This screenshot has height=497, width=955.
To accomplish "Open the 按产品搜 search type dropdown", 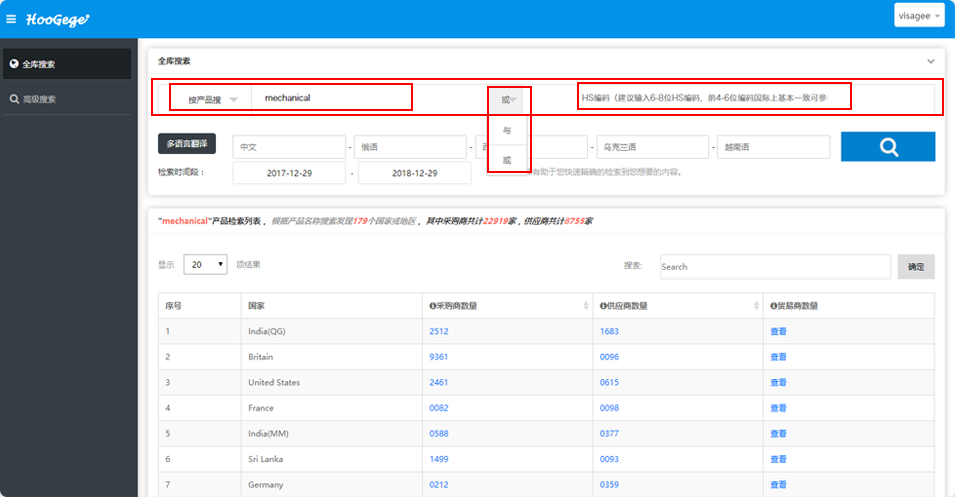I will pyautogui.click(x=211, y=99).
